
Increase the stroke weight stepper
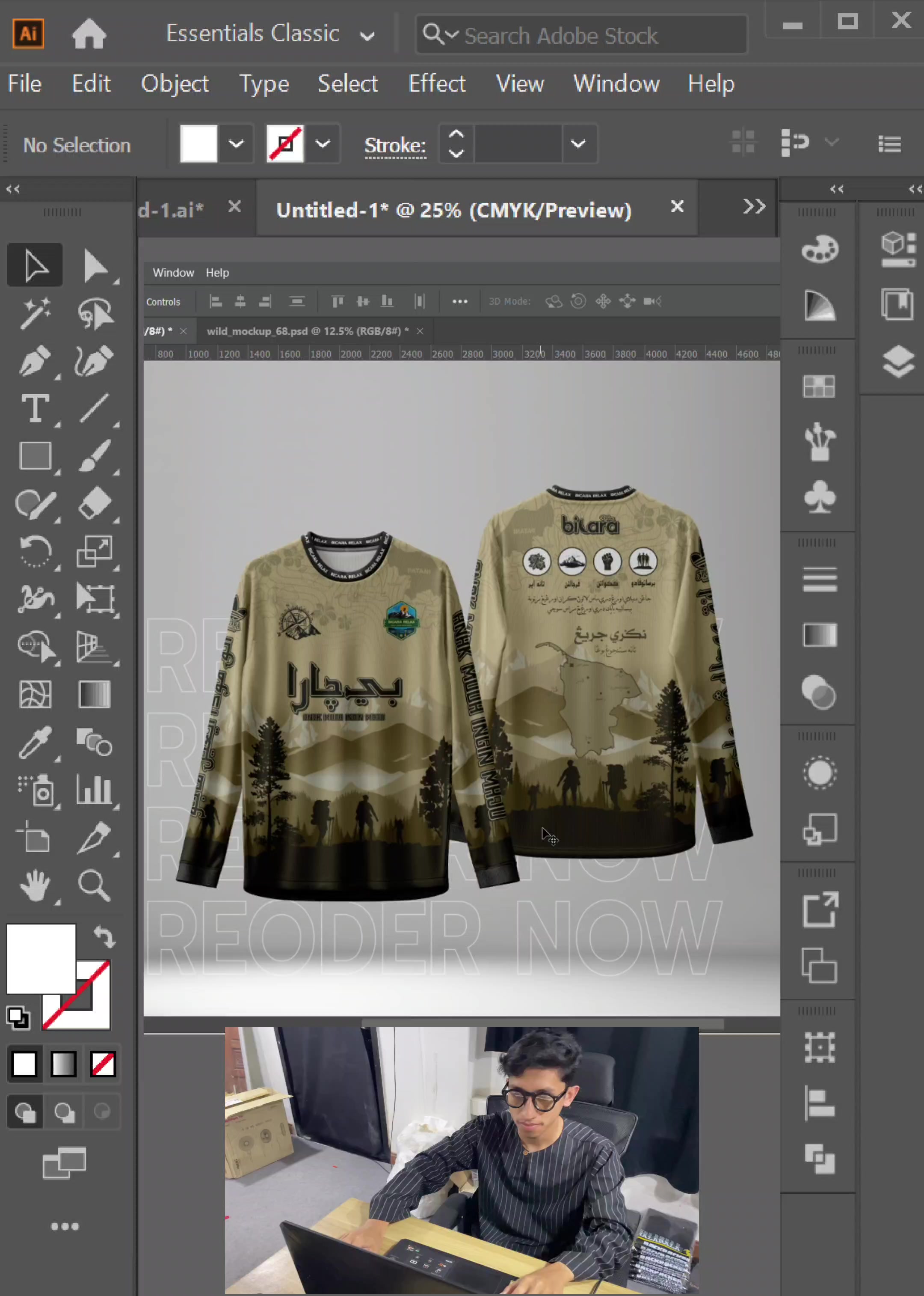click(x=456, y=135)
